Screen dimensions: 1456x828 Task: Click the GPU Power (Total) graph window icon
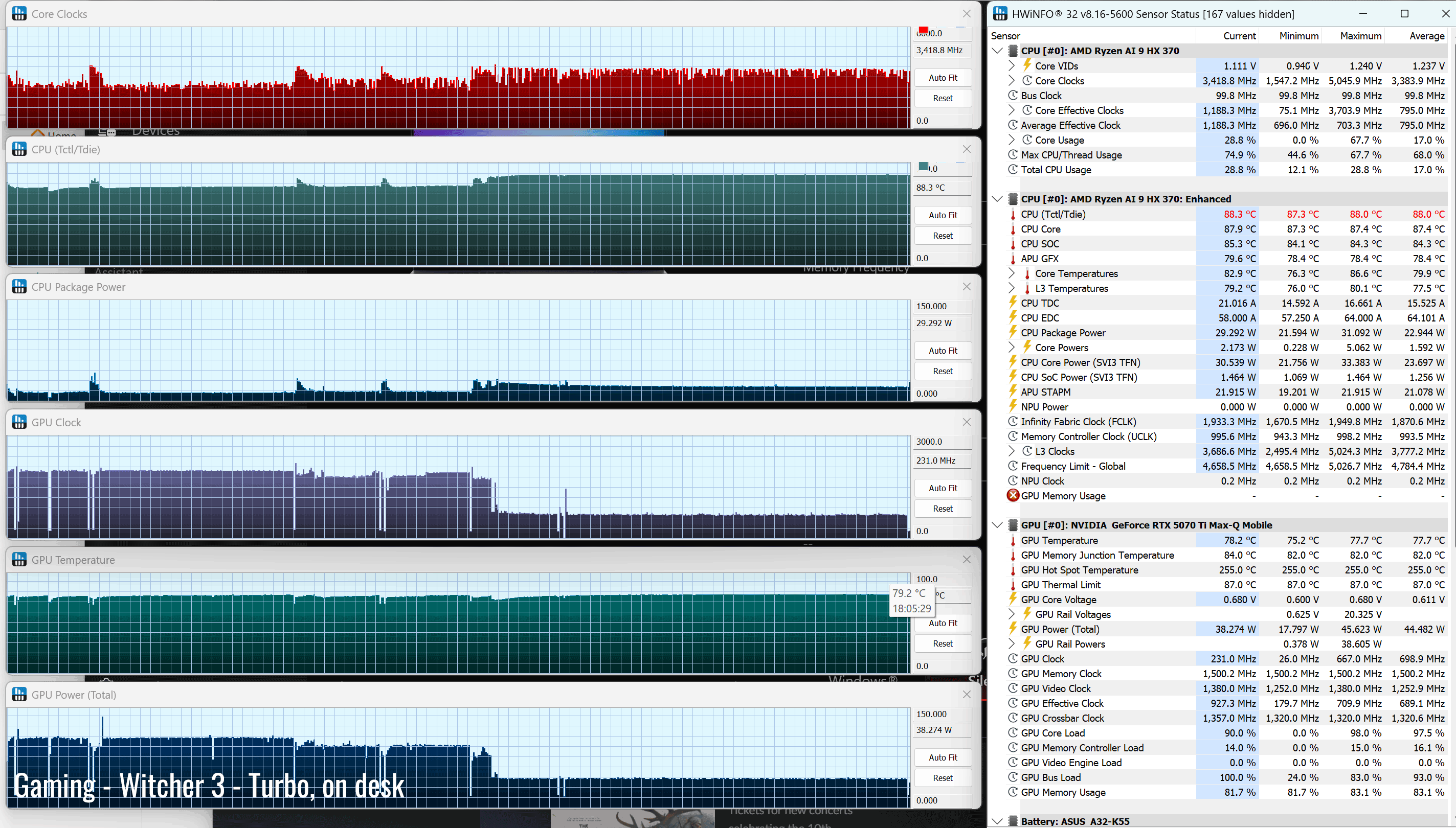click(x=19, y=695)
